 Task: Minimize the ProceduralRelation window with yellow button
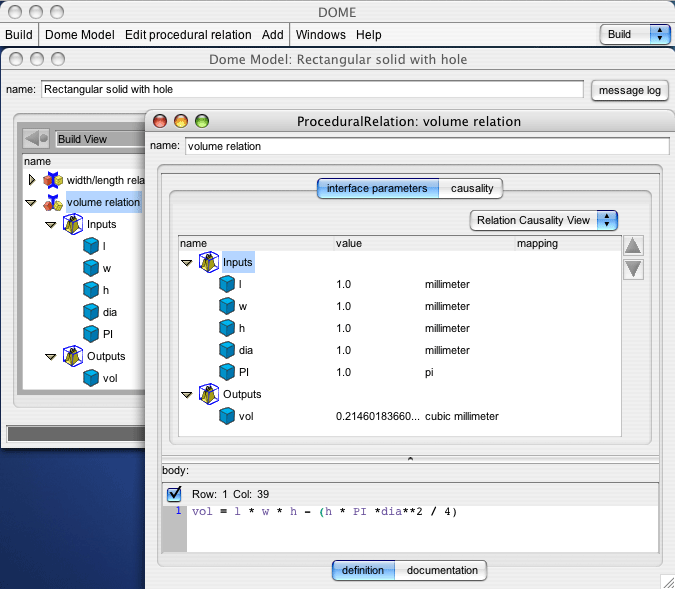(181, 121)
